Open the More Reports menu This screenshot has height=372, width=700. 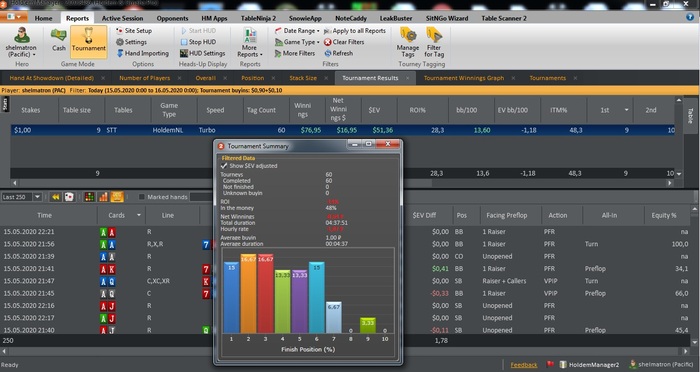coord(250,42)
